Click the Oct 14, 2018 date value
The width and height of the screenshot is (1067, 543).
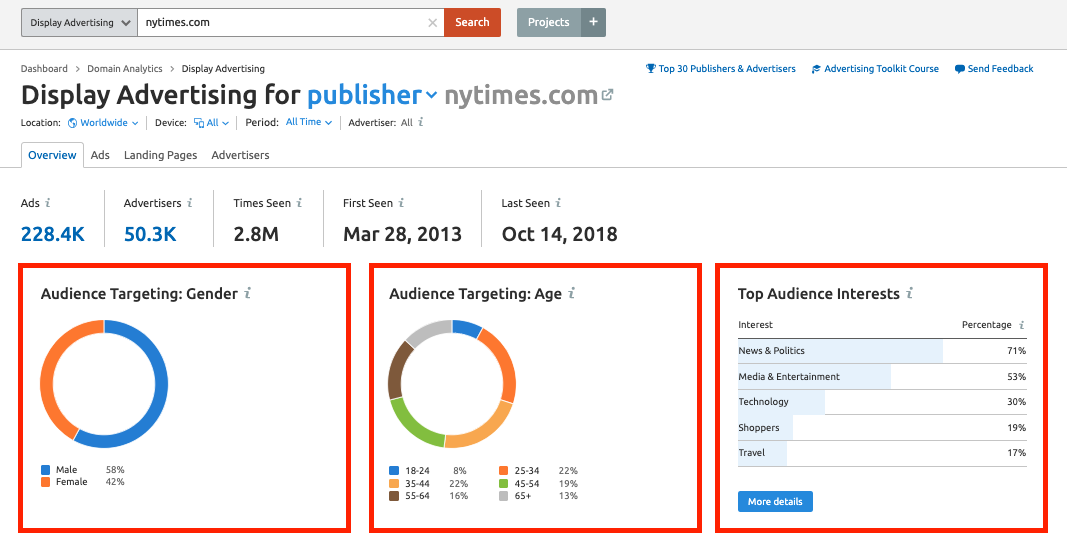pos(559,235)
